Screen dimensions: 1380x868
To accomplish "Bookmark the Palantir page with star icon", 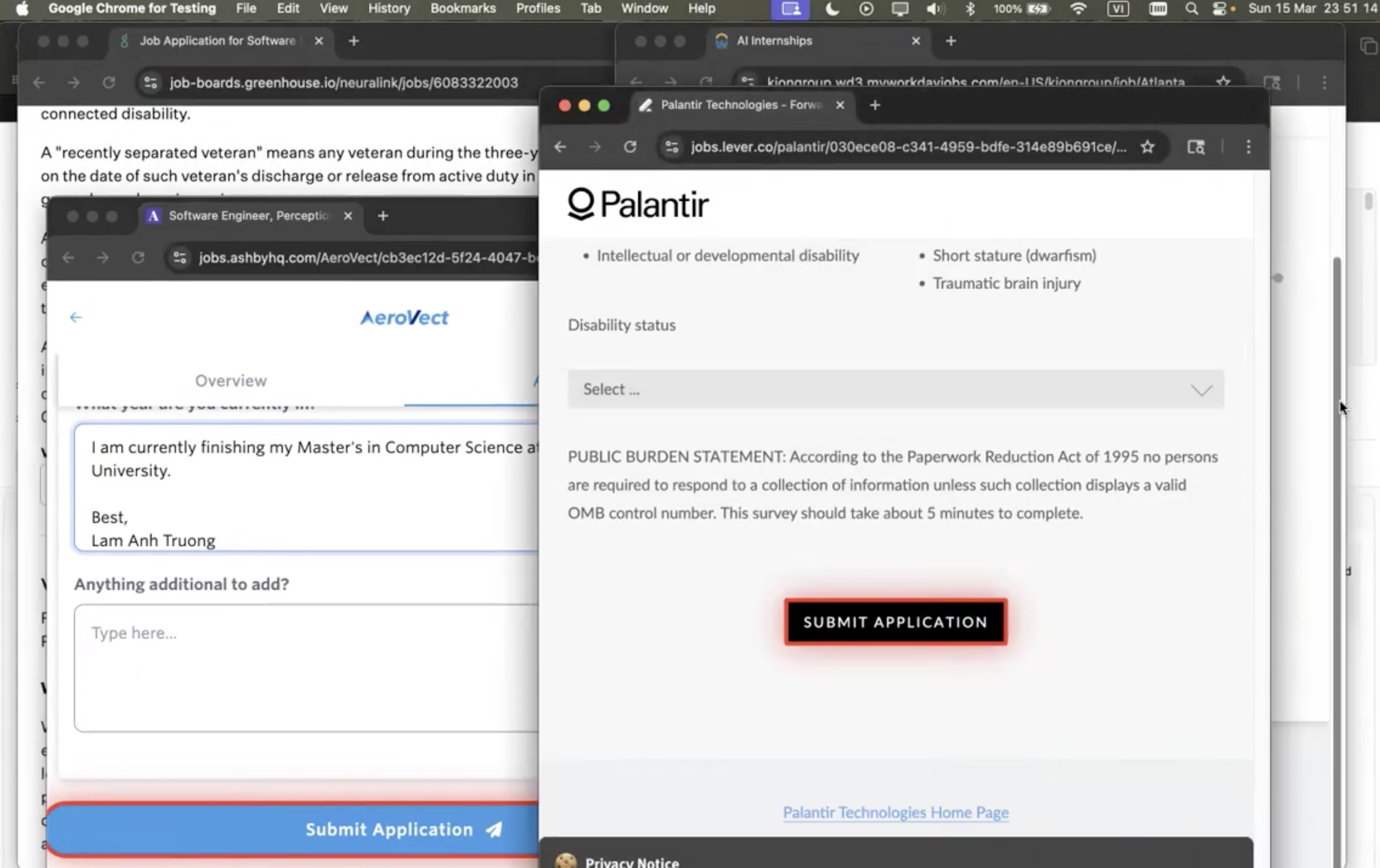I will coord(1148,147).
